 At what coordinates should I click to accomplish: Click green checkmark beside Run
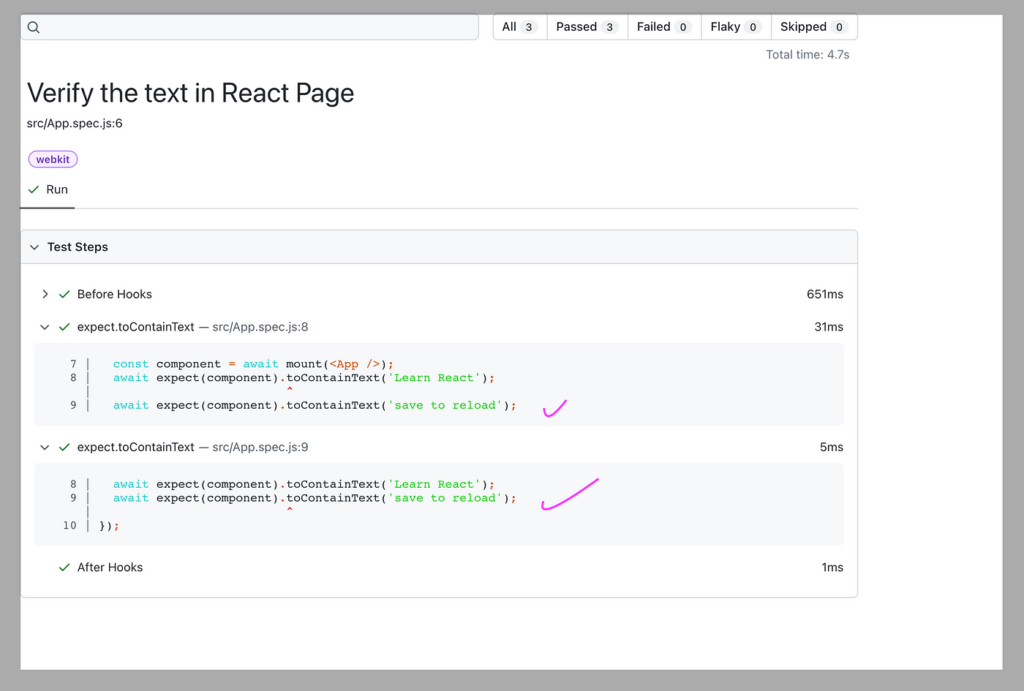34,189
